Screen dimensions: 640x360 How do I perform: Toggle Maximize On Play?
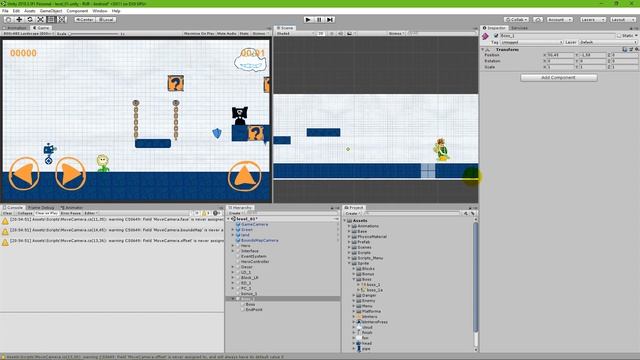tap(199, 33)
